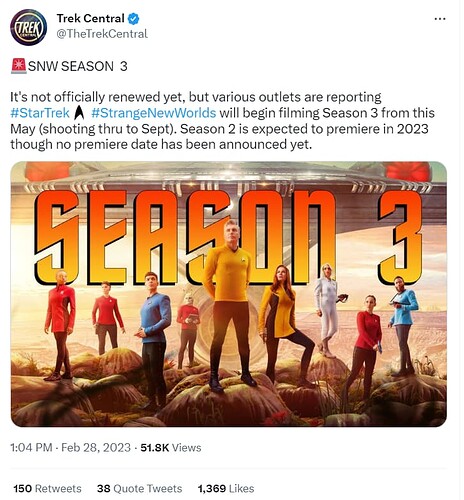This screenshot has height=500, width=464.
Task: Click the blue verified badge
Action: [x=133, y=19]
